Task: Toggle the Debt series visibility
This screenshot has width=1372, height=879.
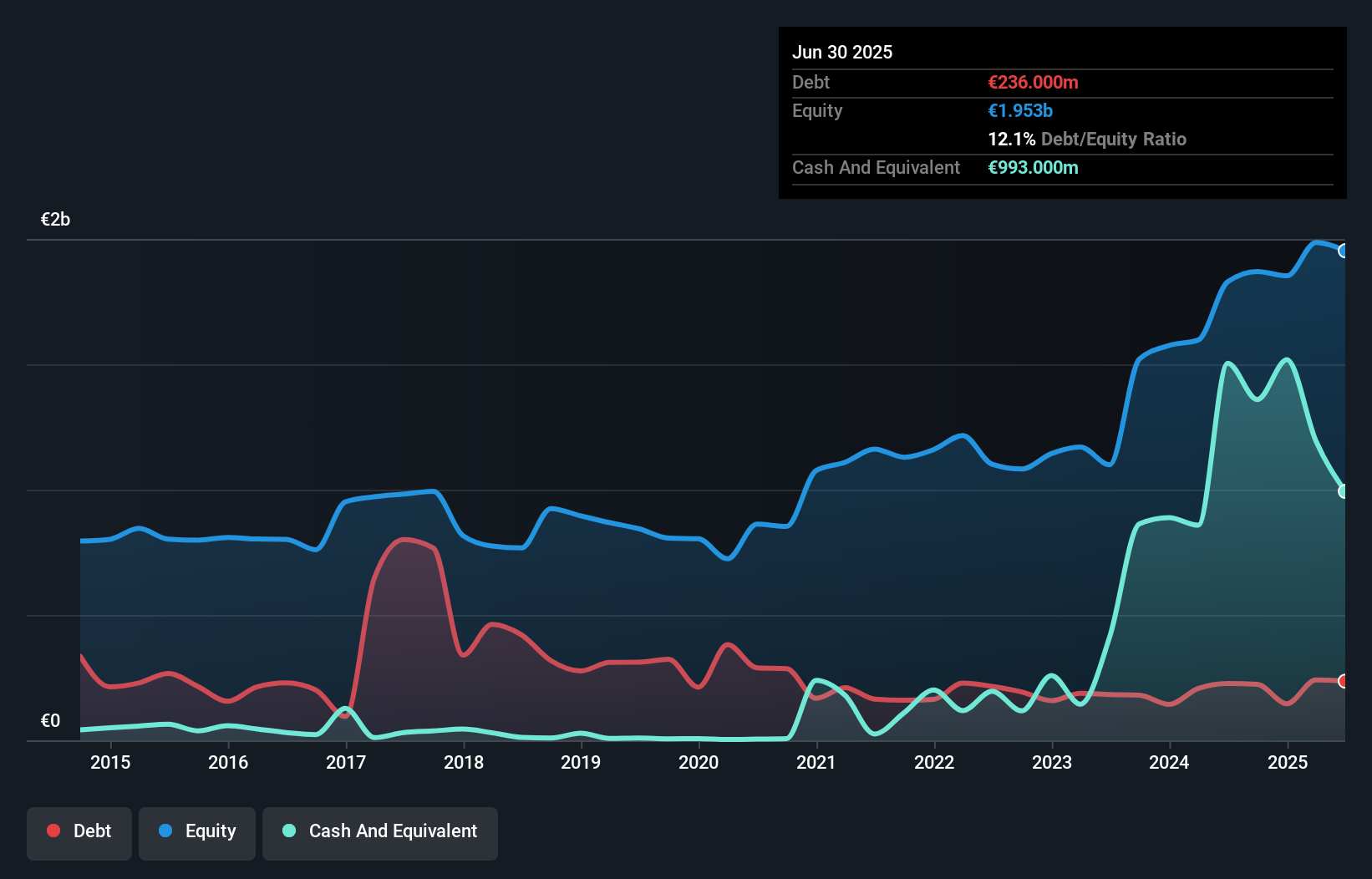Action: pyautogui.click(x=79, y=832)
